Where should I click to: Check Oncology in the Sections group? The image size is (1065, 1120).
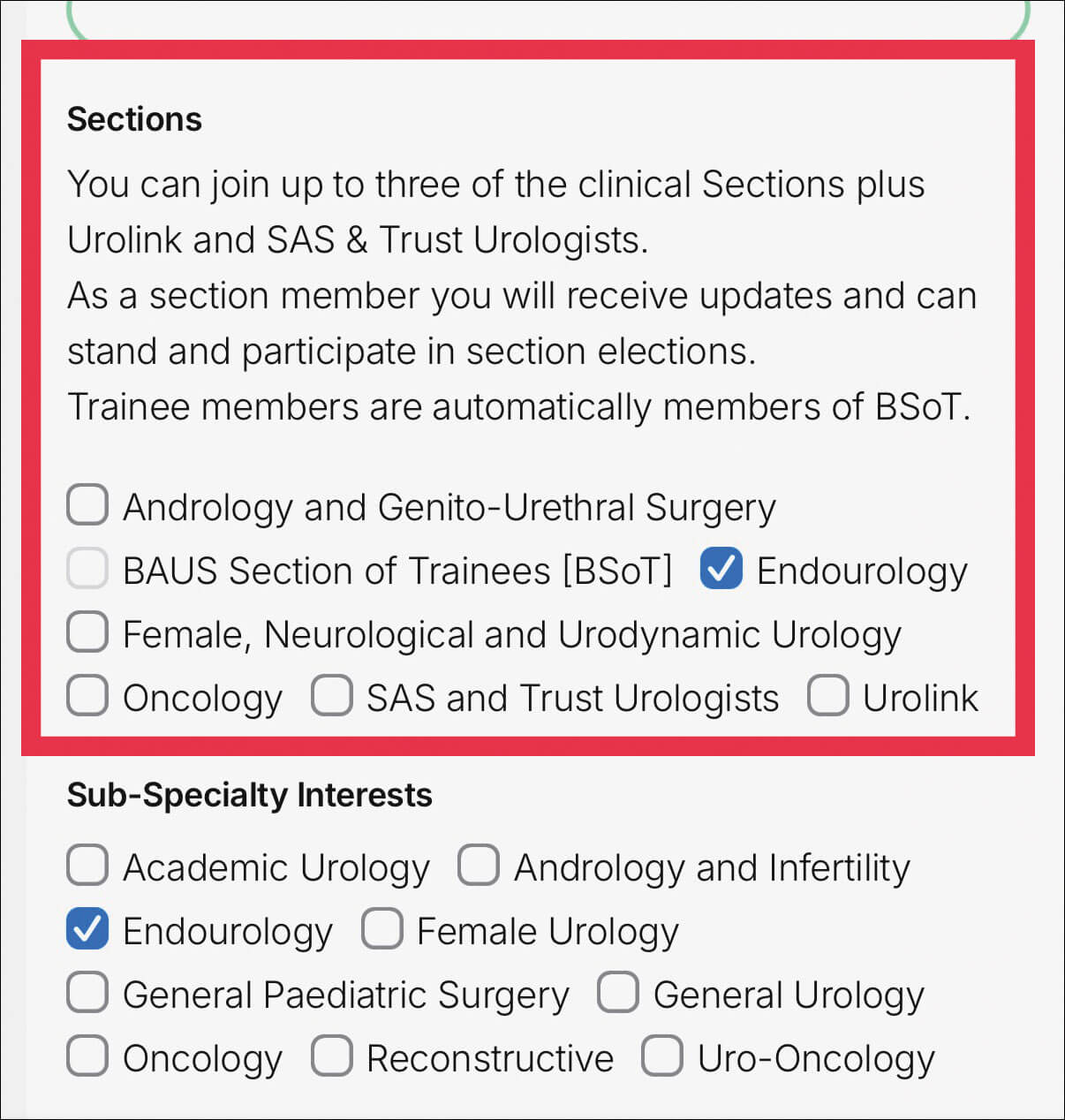(x=88, y=696)
